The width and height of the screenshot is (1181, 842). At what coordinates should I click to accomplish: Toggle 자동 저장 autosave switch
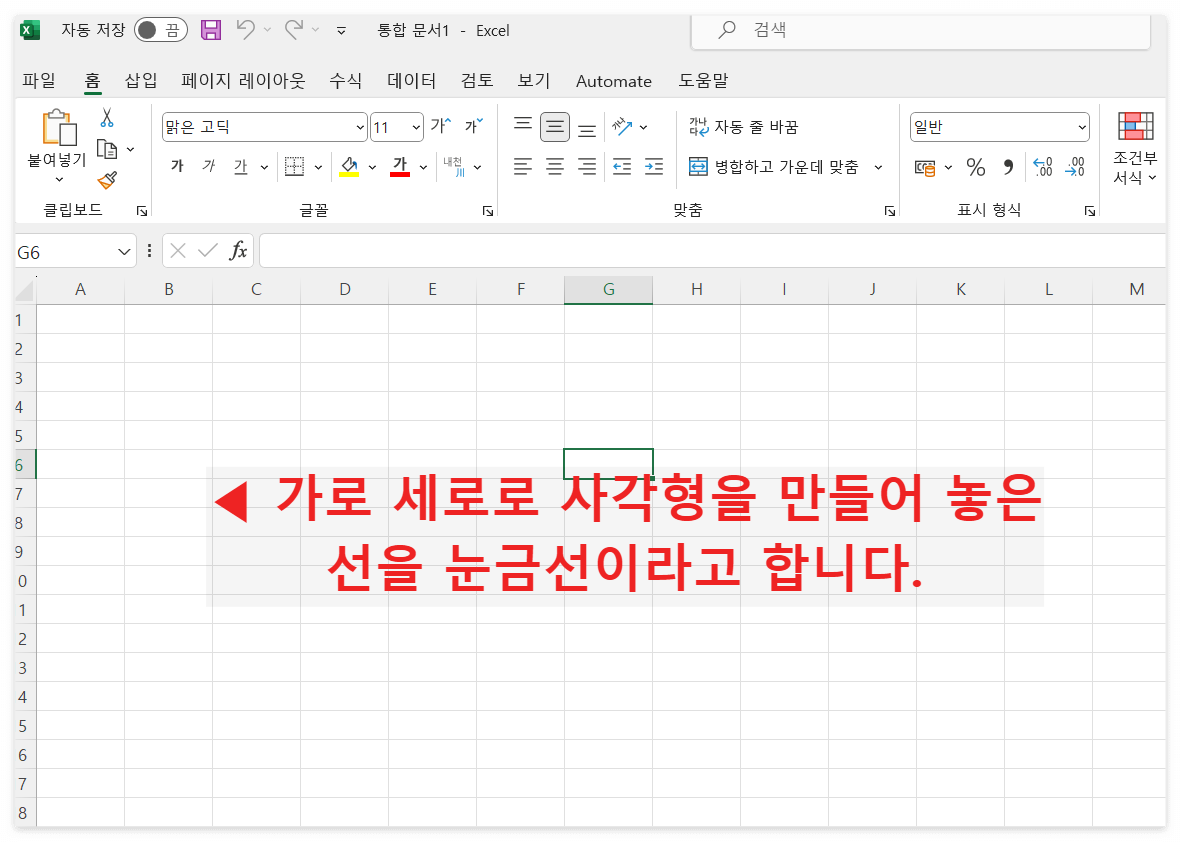tap(160, 30)
